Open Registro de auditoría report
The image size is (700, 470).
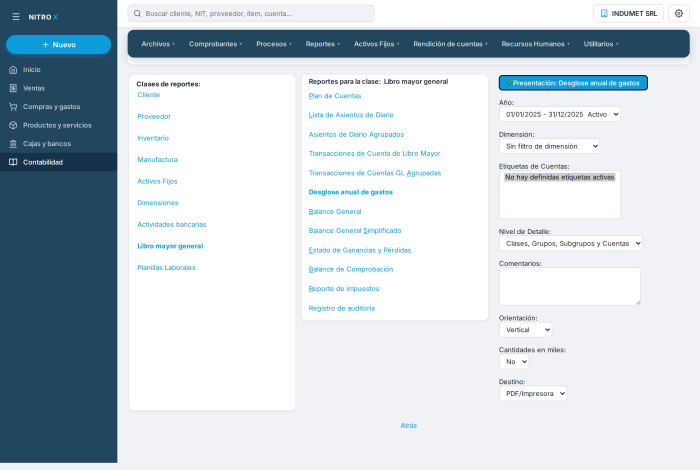[x=342, y=308]
